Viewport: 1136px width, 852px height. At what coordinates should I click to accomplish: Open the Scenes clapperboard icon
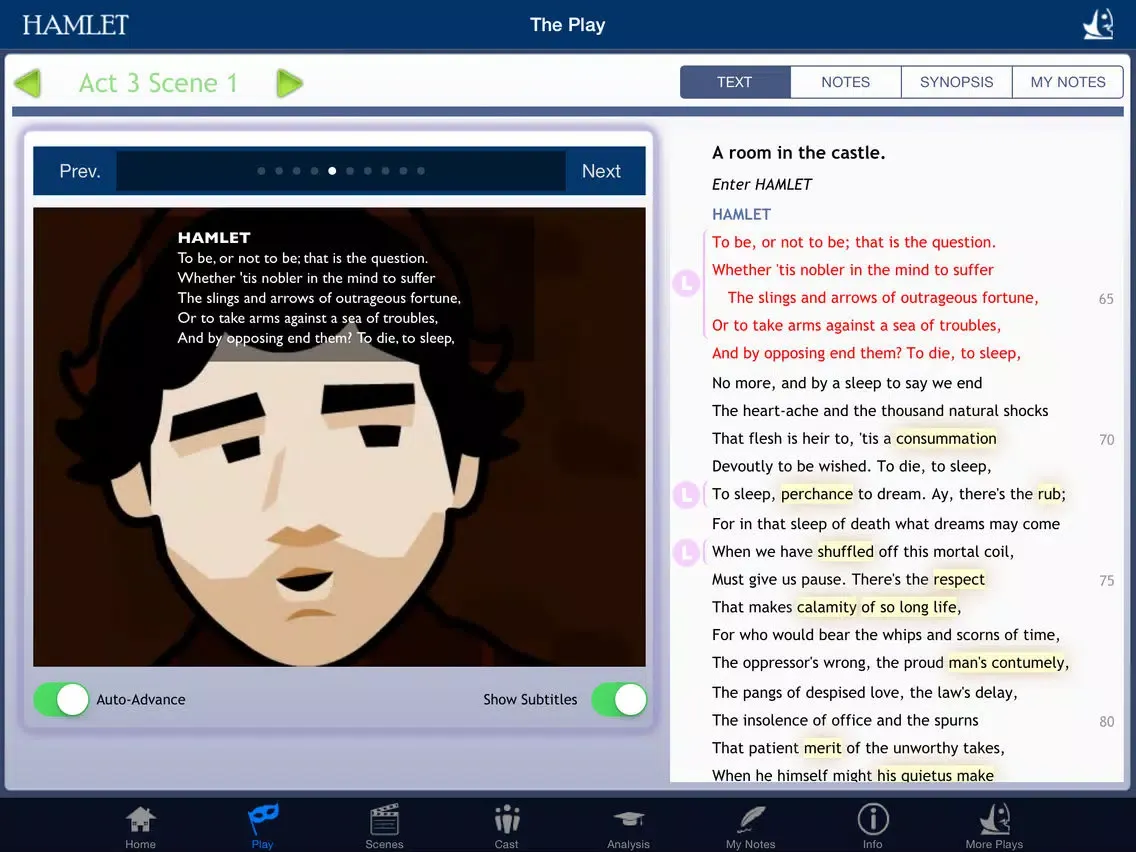(384, 827)
